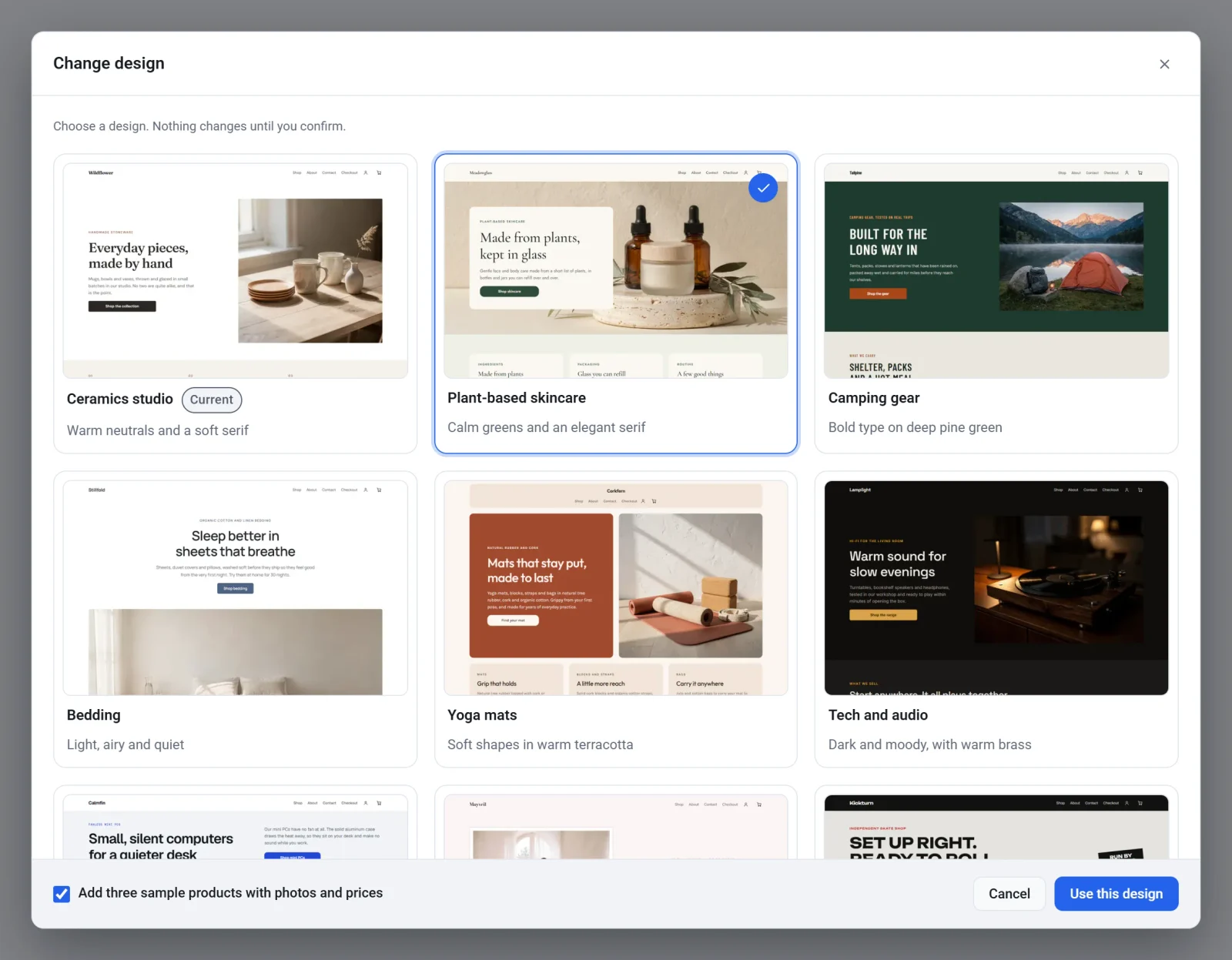Click the blue selected checkmark on skincare card
This screenshot has width=1232, height=960.
point(763,188)
